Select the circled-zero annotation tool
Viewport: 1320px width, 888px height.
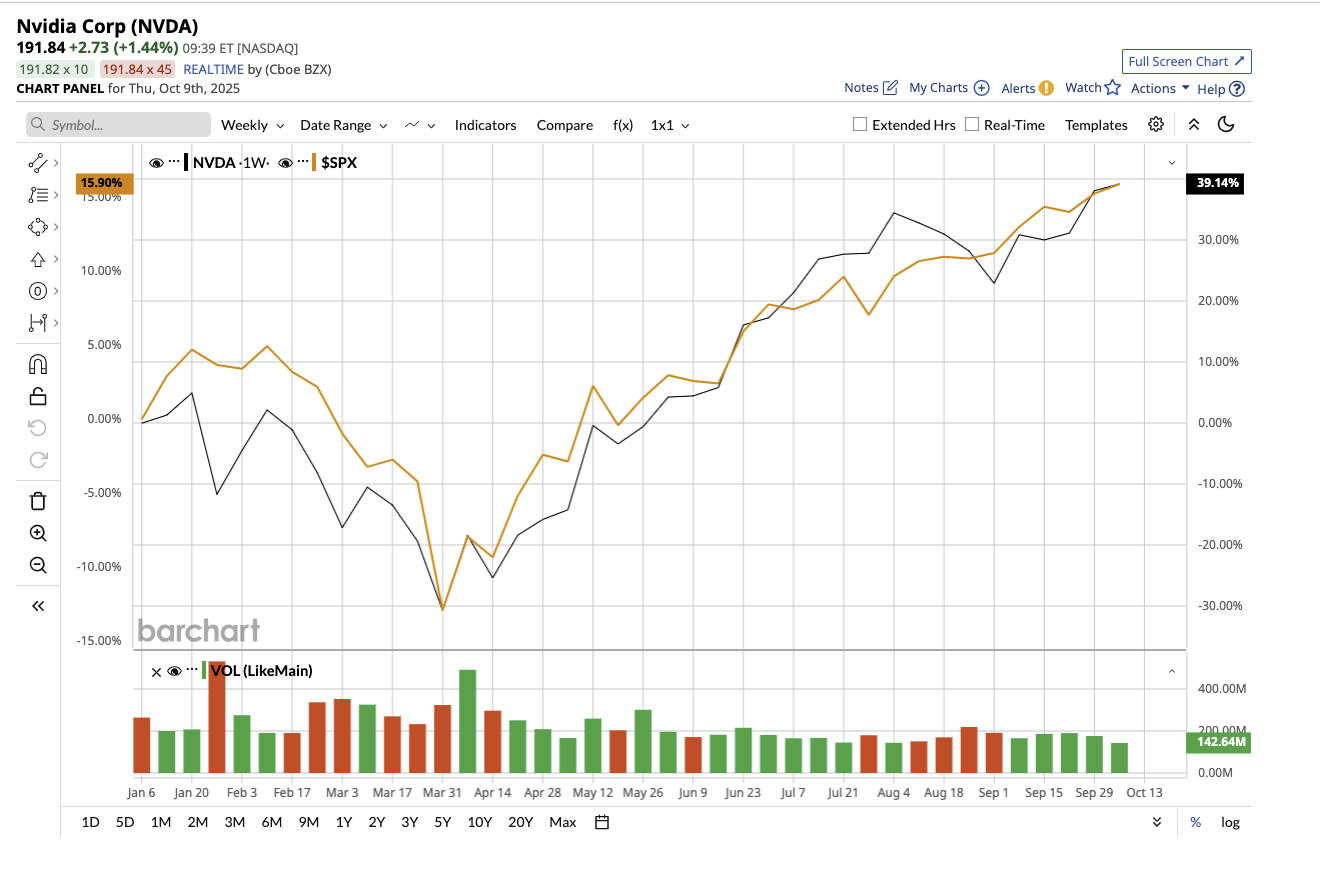tap(38, 291)
